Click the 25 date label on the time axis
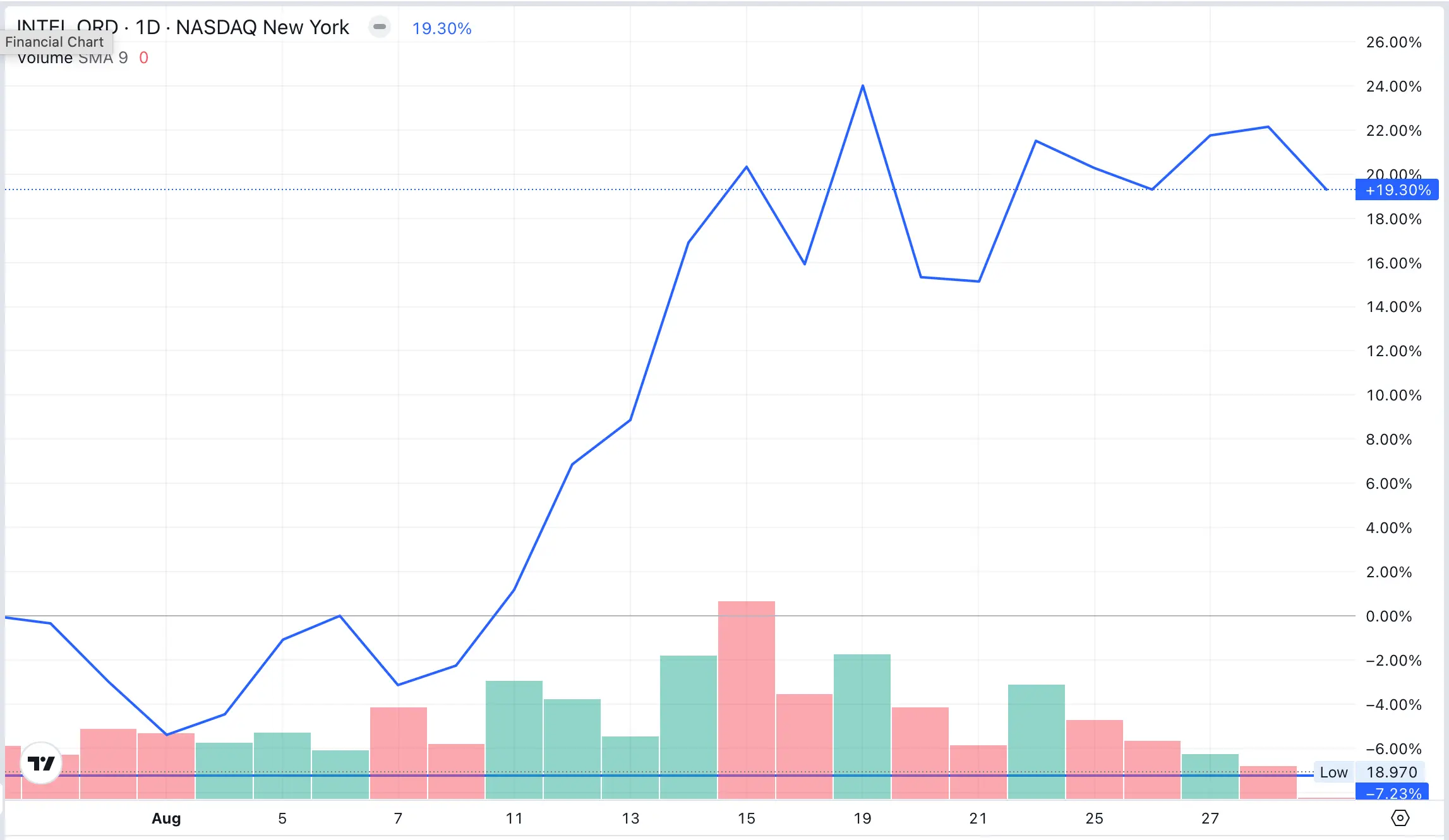 click(x=1095, y=819)
